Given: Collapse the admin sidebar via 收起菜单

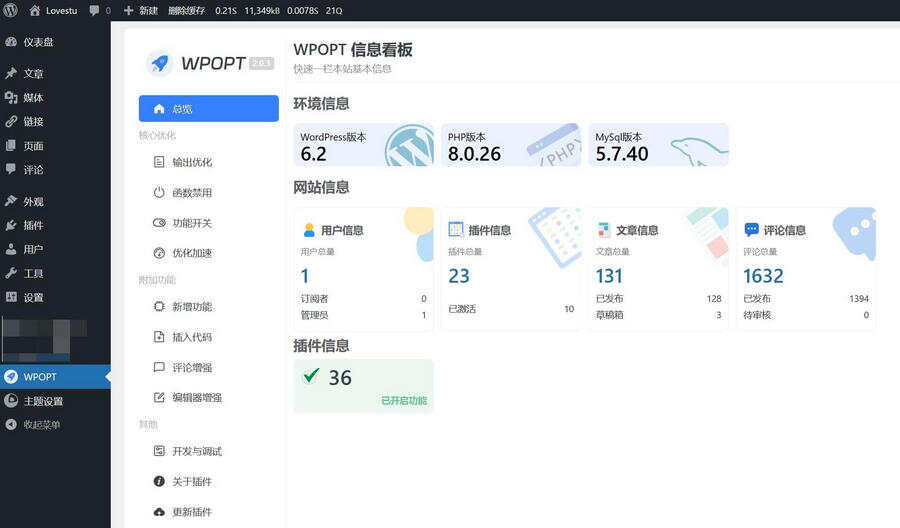Looking at the screenshot, I should point(41,425).
